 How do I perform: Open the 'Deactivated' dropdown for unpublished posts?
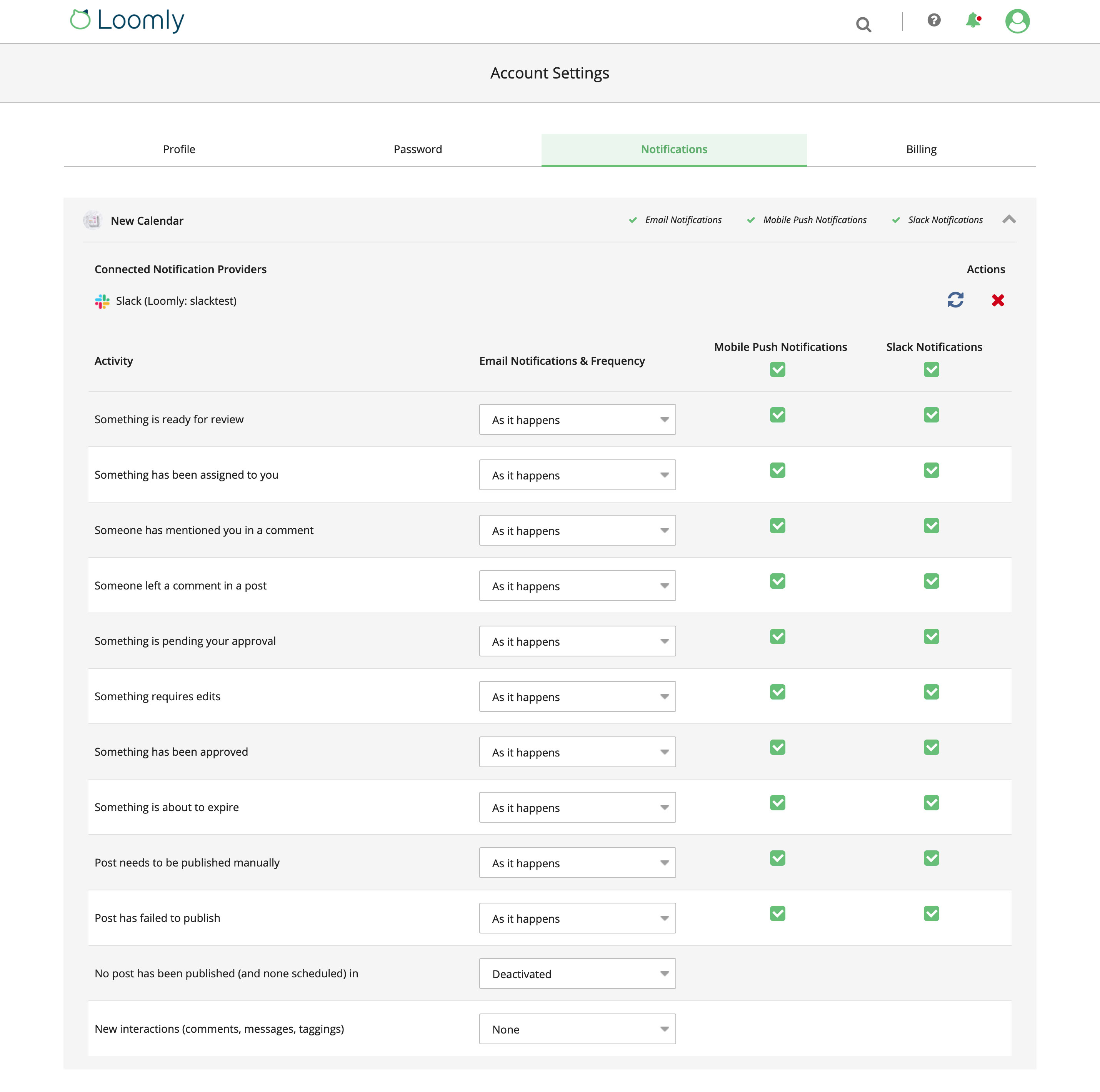(577, 973)
